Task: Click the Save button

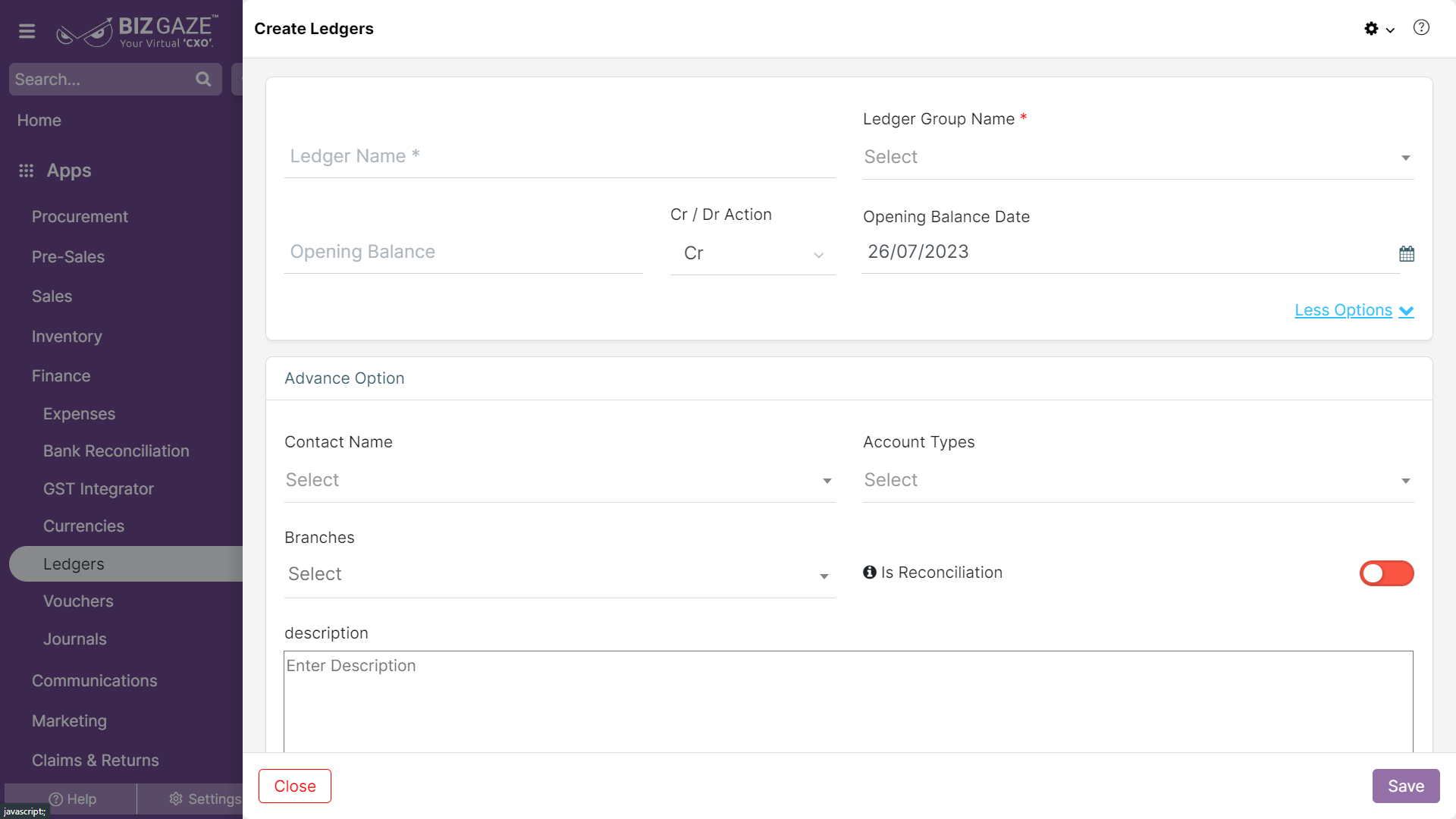Action: 1406,786
